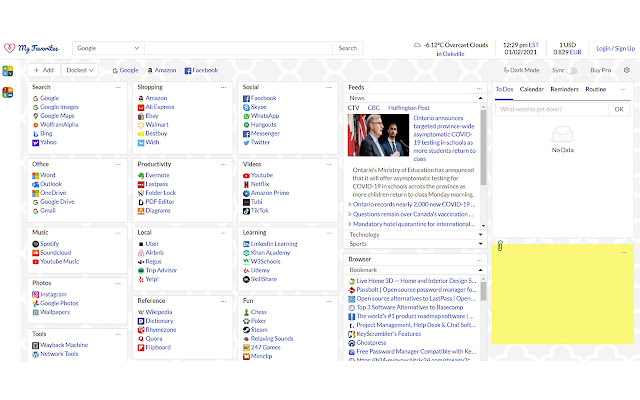Click the Netflix icon in Videos
640x400 pixels.
(246, 184)
